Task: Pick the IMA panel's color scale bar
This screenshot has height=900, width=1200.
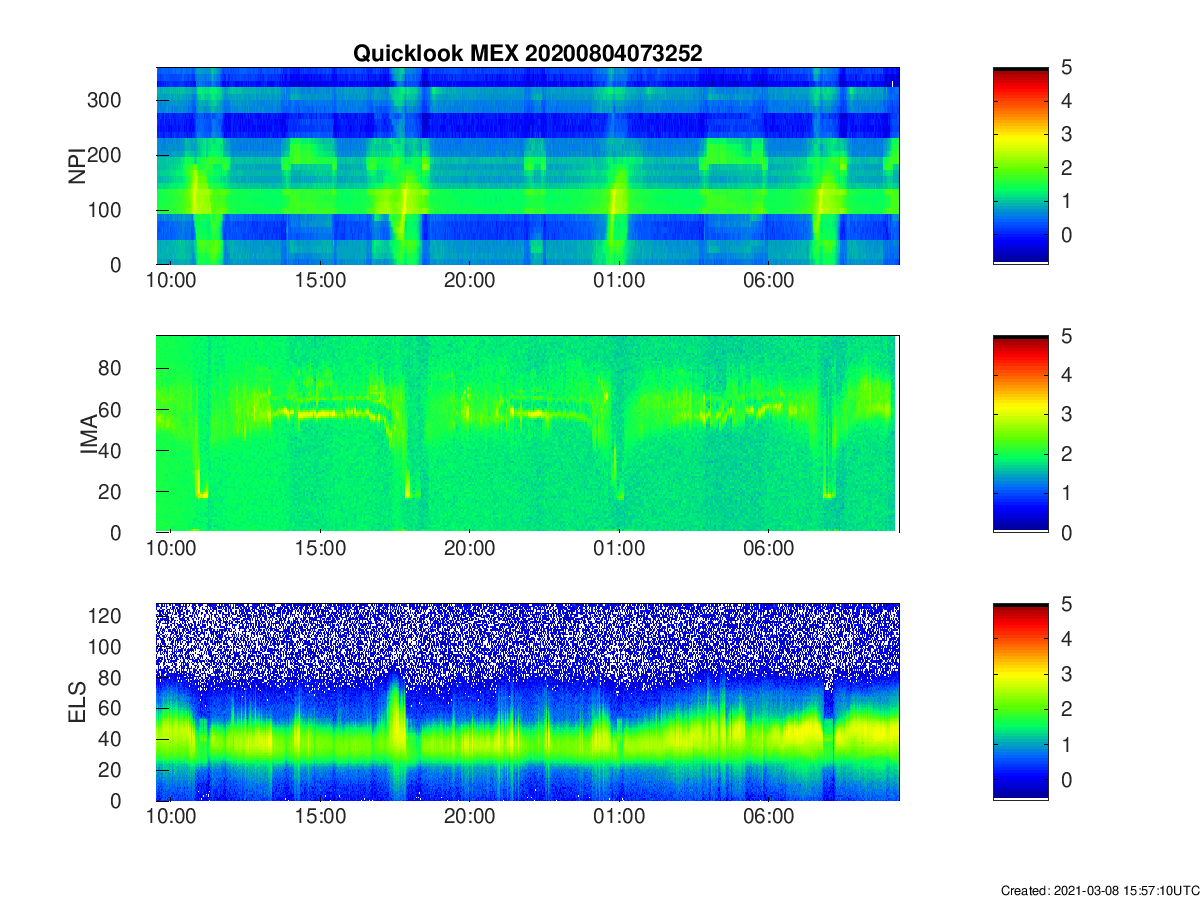Action: point(1020,434)
